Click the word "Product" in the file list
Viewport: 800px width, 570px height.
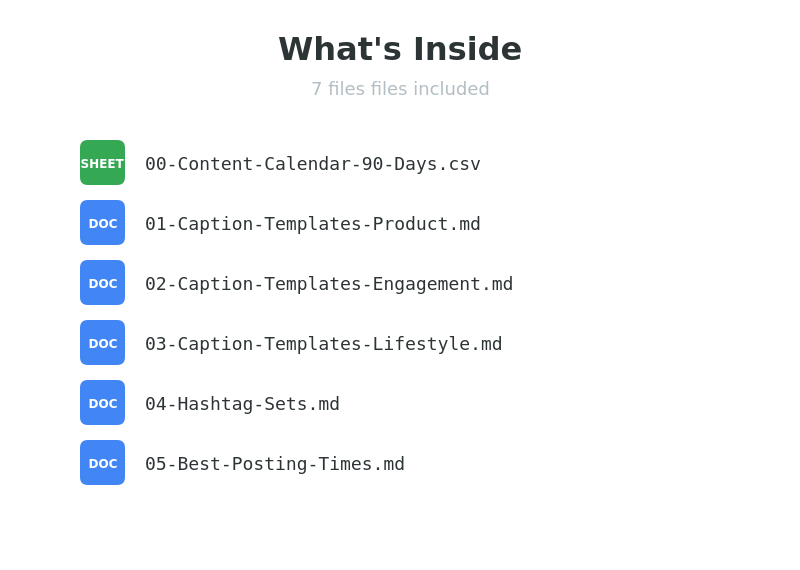(x=410, y=224)
